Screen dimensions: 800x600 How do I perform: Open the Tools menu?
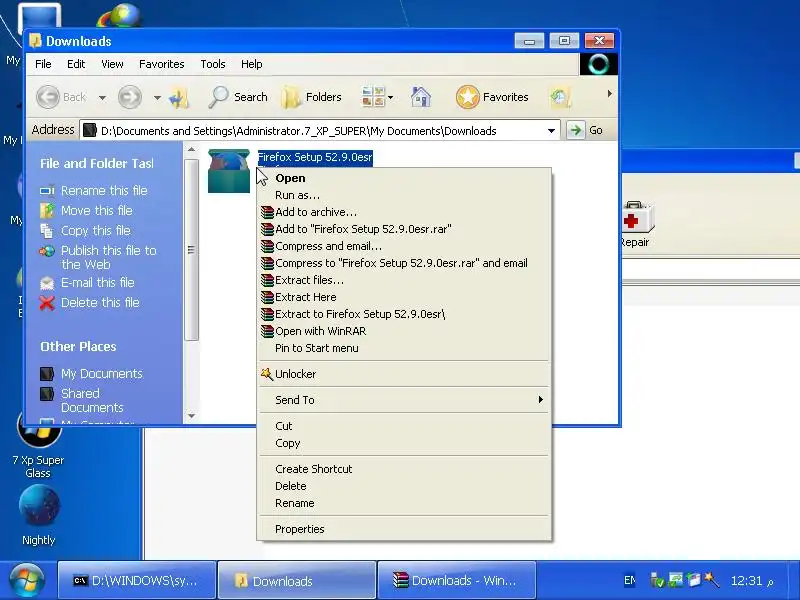213,64
